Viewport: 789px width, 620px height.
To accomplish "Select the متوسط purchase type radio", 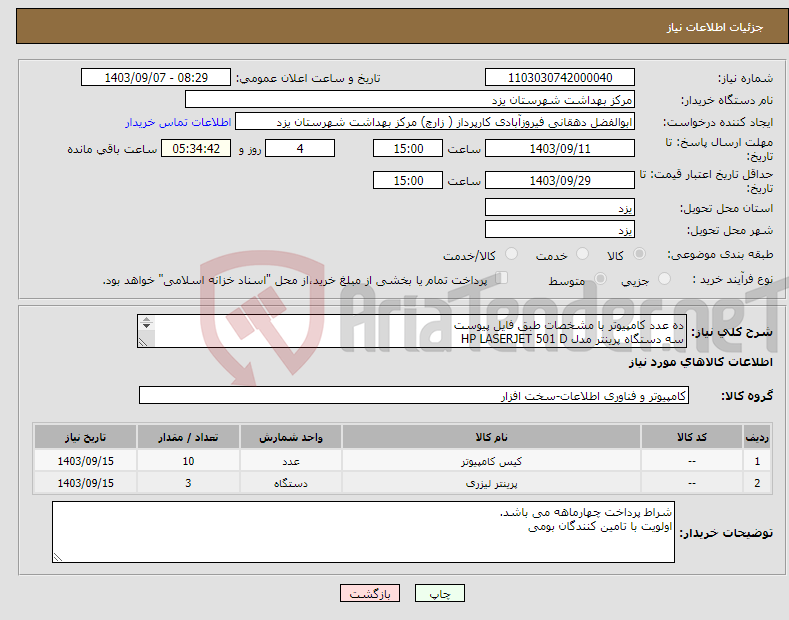I will (x=600, y=278).
